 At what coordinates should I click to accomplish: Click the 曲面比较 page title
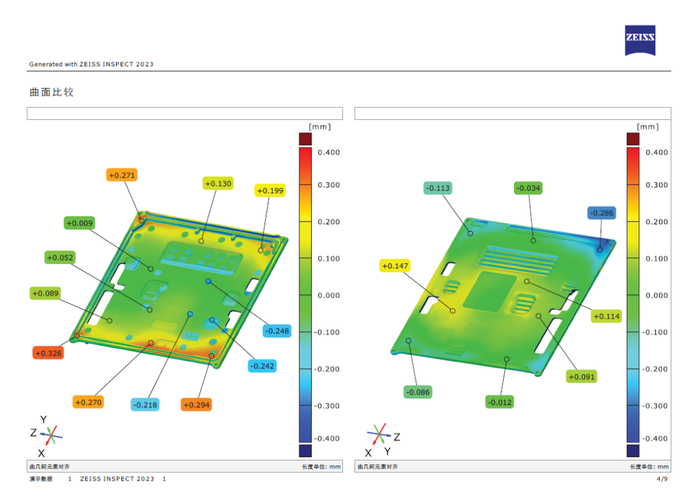[52, 93]
